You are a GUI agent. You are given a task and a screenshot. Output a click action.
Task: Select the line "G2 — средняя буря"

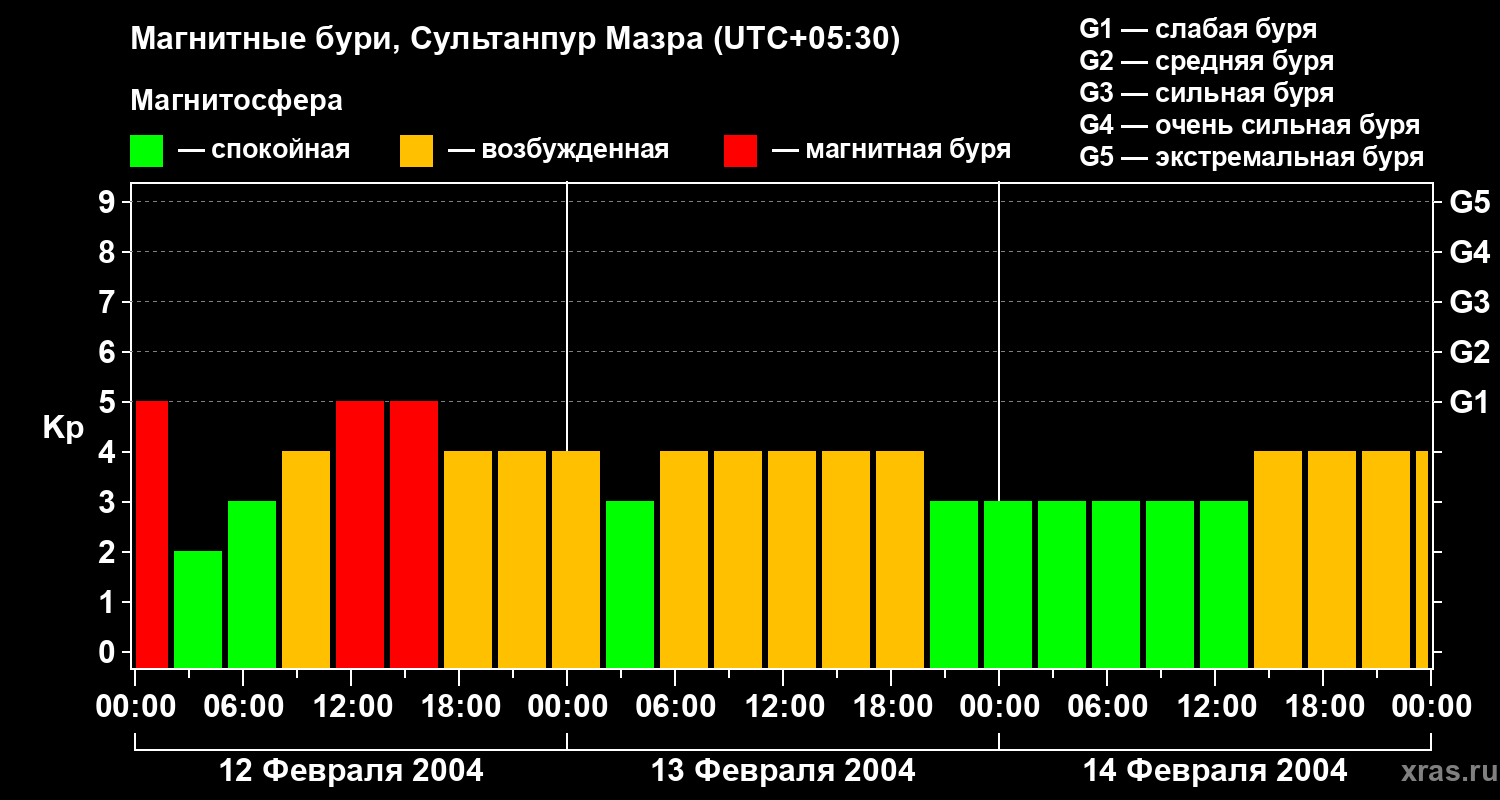(1207, 61)
